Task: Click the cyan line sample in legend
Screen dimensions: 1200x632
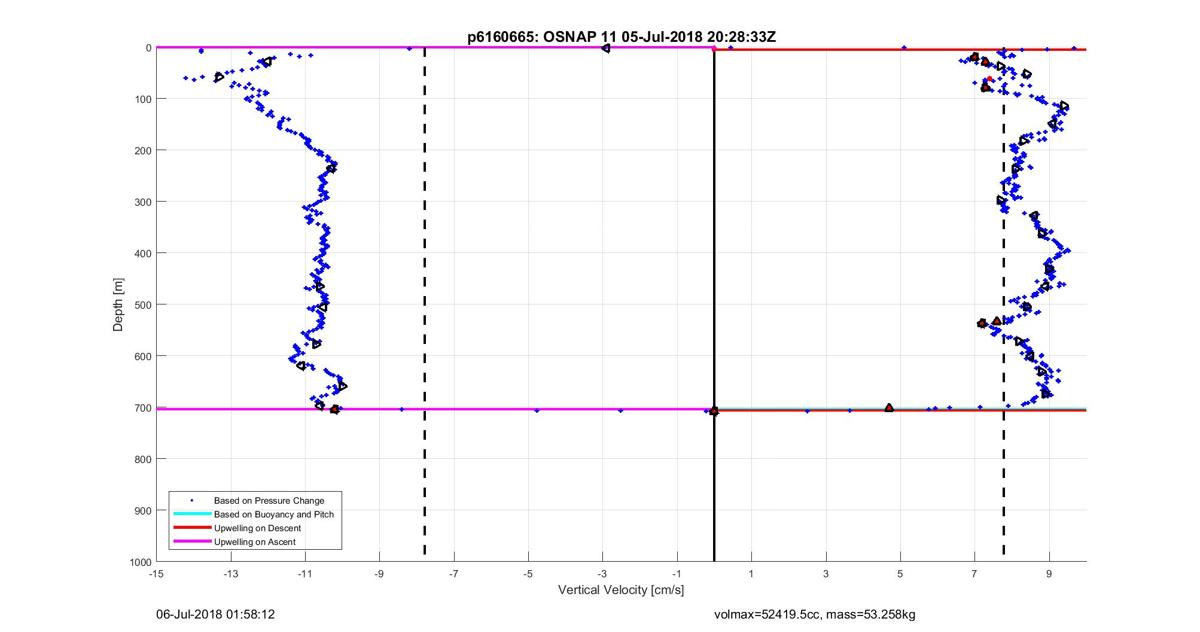Action: [x=190, y=514]
